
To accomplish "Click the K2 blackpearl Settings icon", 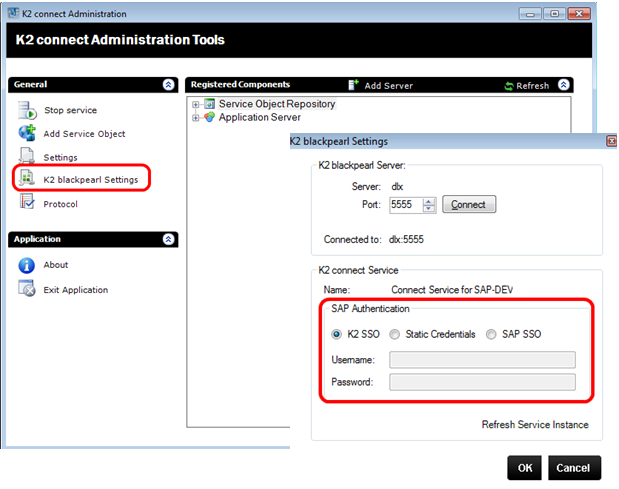I will pos(27,178).
